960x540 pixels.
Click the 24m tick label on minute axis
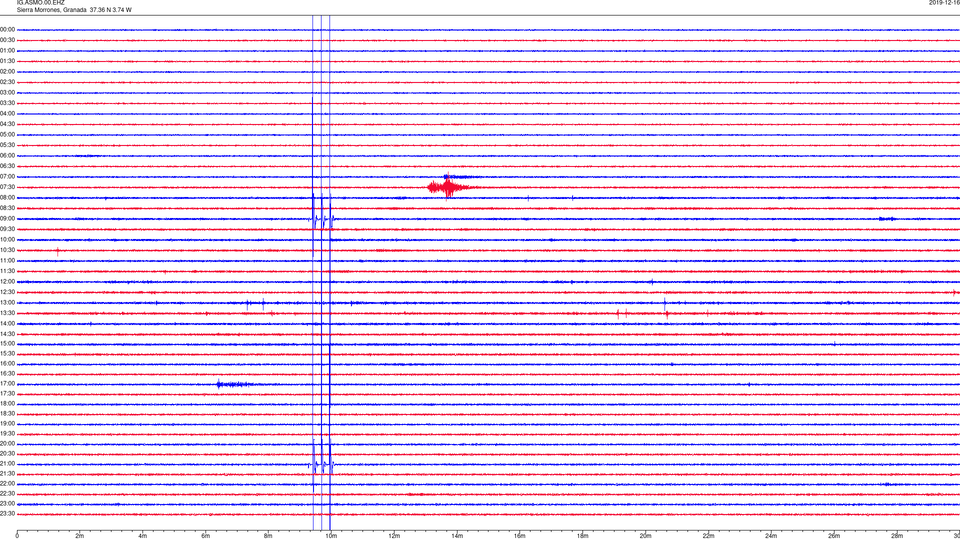(x=771, y=536)
